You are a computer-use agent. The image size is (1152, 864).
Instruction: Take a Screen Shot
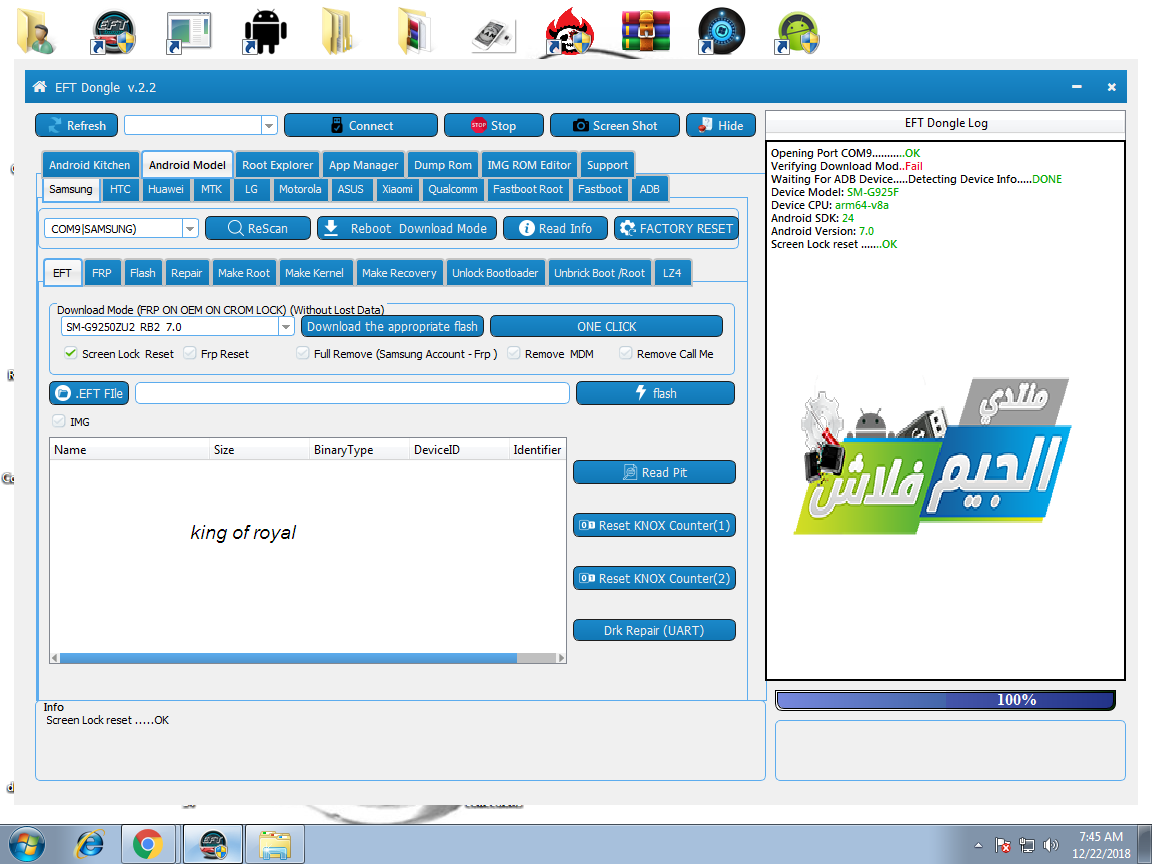[x=615, y=126]
